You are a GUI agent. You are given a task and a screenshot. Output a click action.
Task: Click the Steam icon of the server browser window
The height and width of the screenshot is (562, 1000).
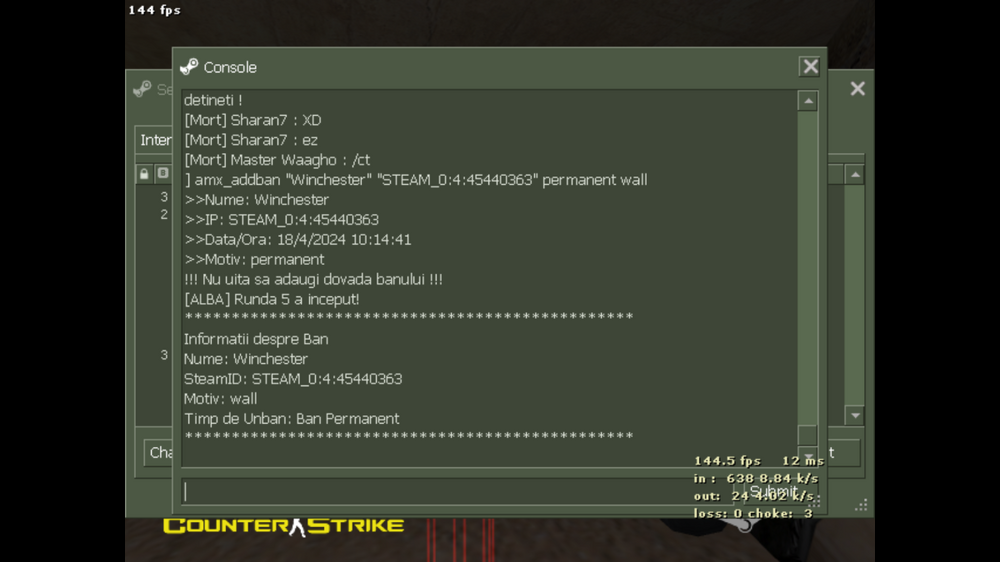pos(142,89)
